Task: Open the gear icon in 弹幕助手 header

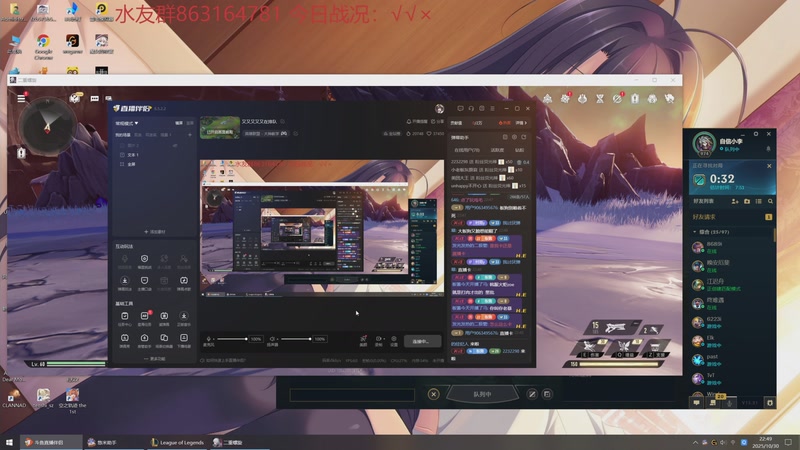Action: click(x=514, y=137)
